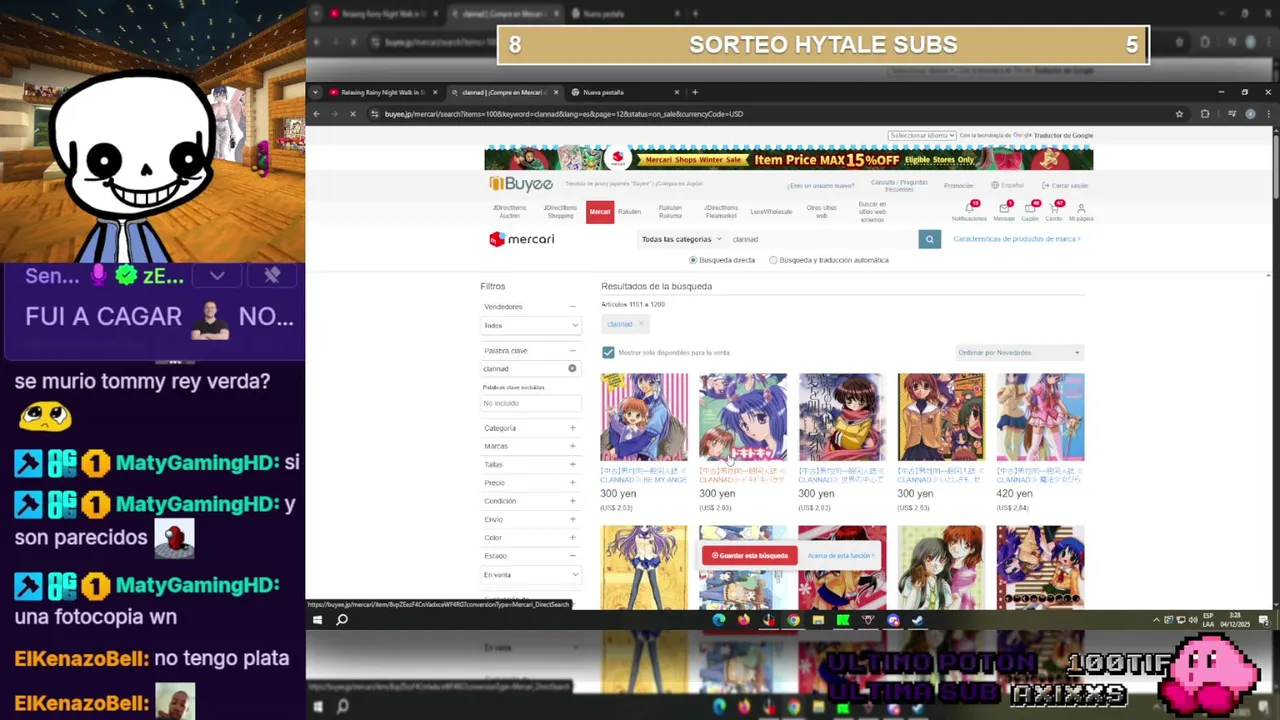Open Notificaciones bell icon
Viewport: 1280px width, 720px height.
(x=969, y=210)
